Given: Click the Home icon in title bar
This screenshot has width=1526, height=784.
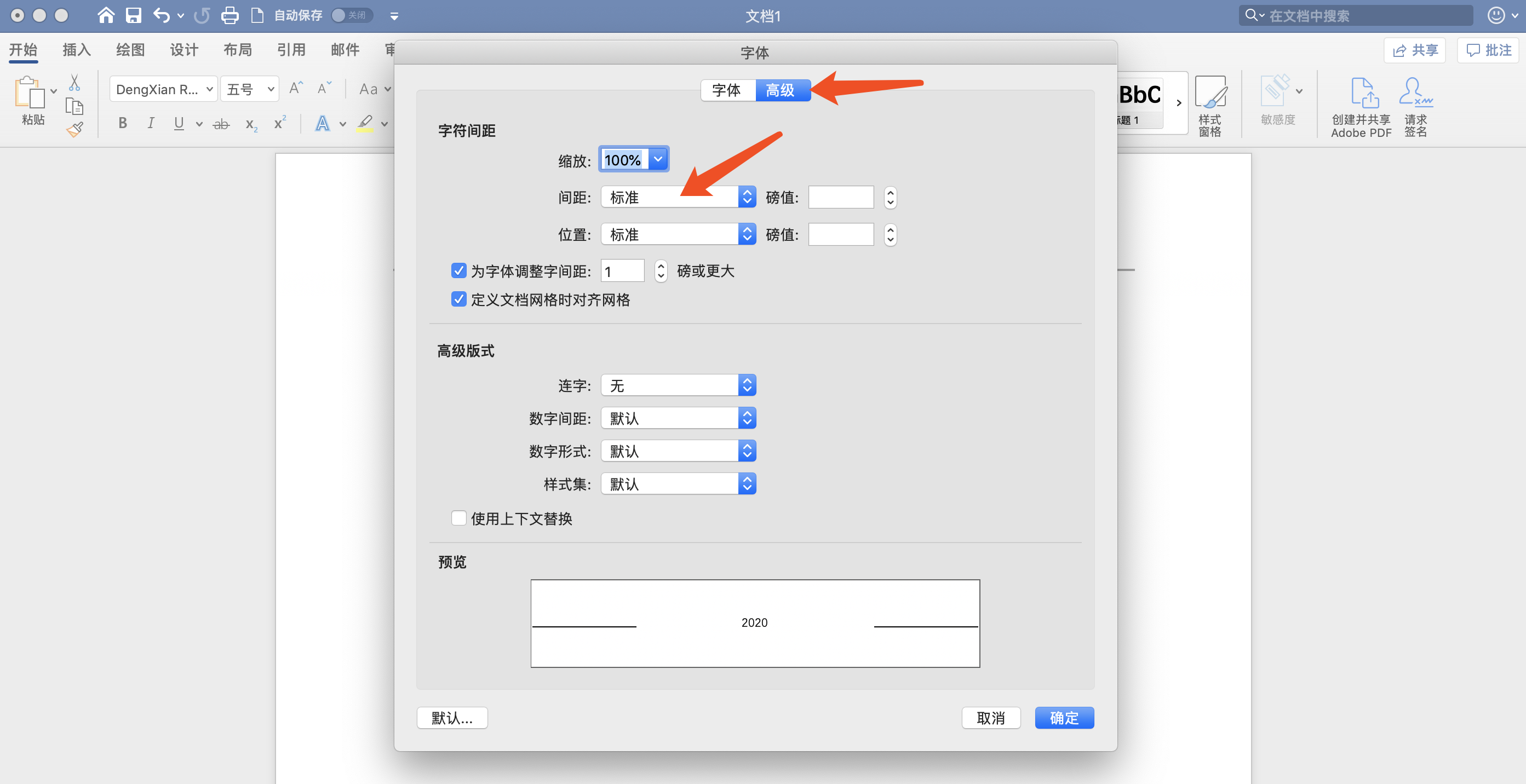Looking at the screenshot, I should pyautogui.click(x=106, y=15).
